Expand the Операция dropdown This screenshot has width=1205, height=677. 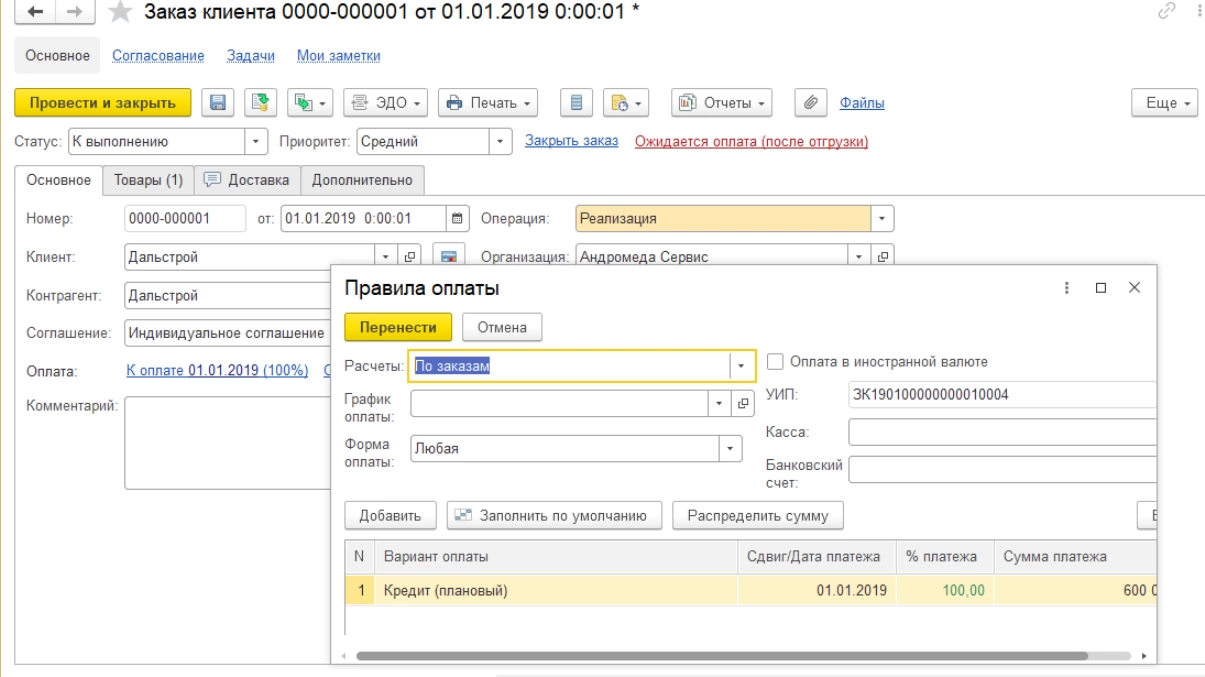click(x=882, y=218)
